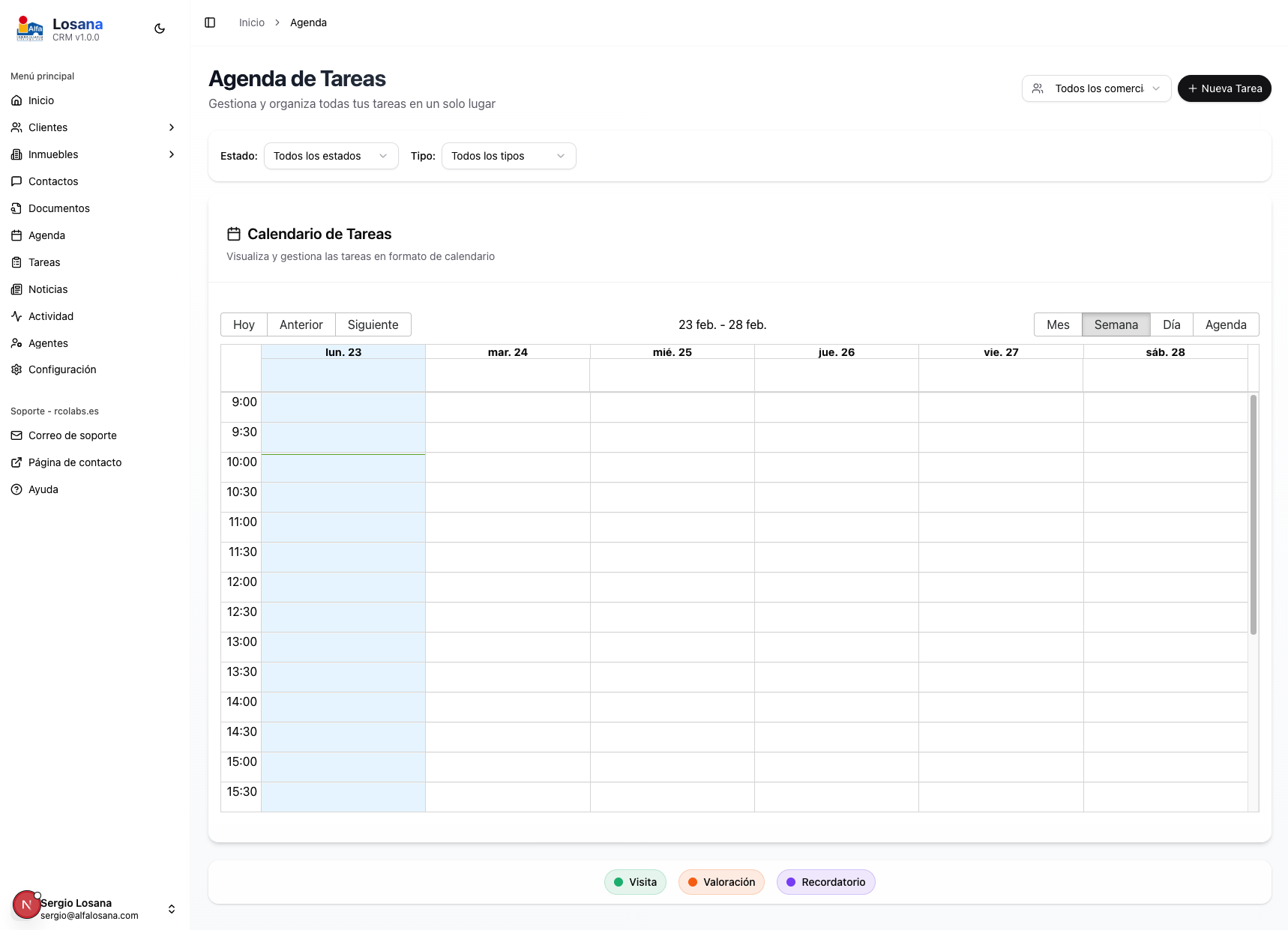Toggle dark mode moon icon
The width and height of the screenshot is (1288, 930).
point(160,28)
